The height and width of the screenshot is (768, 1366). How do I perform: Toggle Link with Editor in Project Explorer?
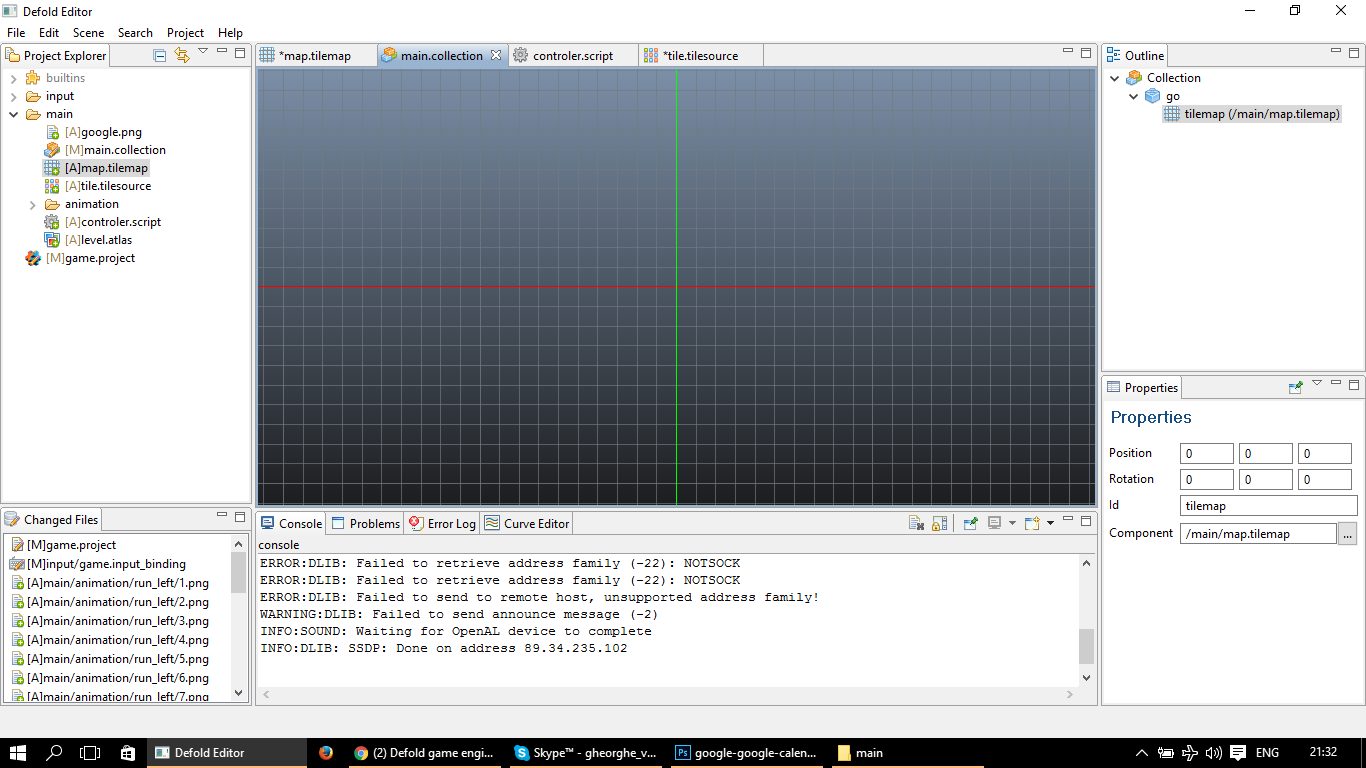(181, 56)
